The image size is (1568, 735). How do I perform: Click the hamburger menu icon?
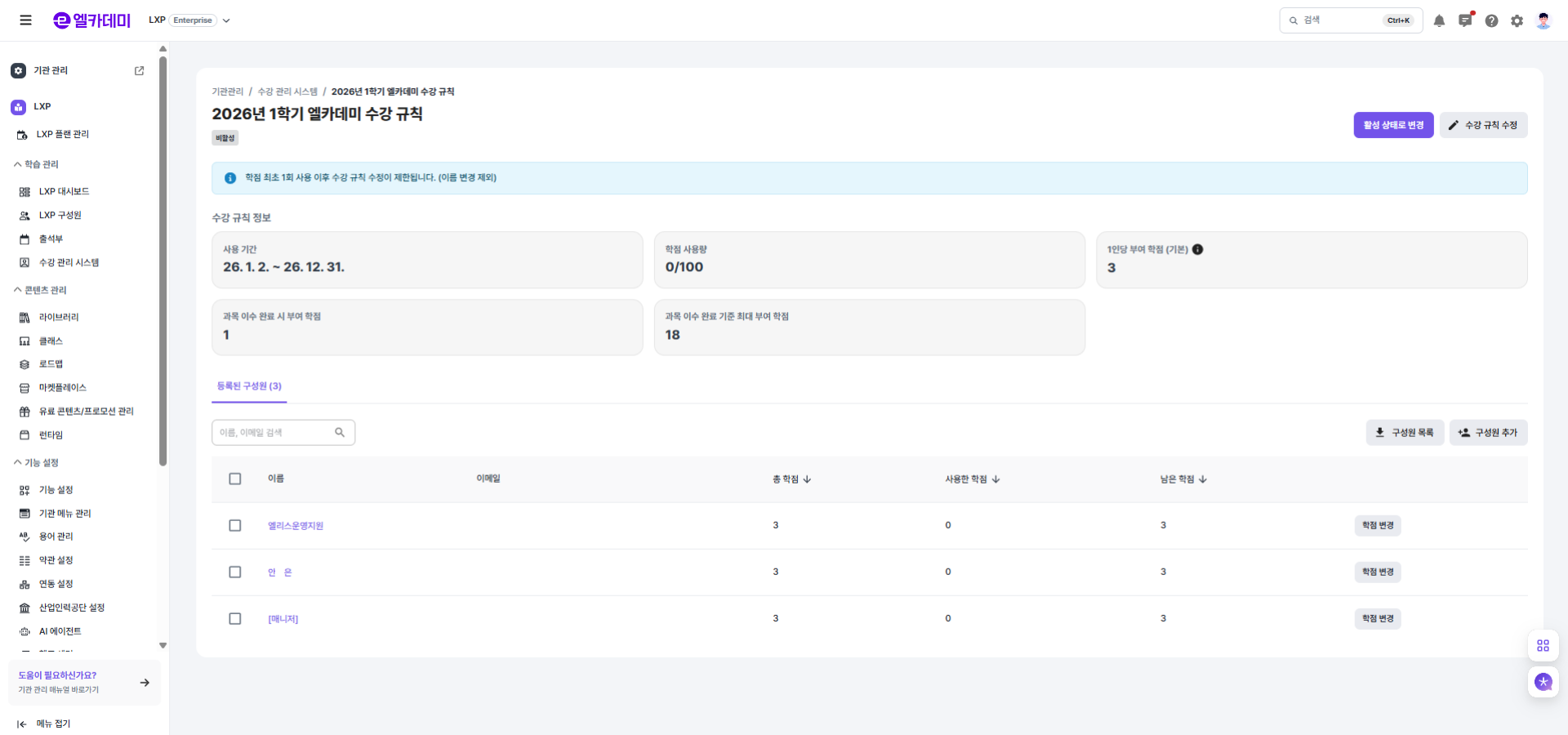click(25, 20)
